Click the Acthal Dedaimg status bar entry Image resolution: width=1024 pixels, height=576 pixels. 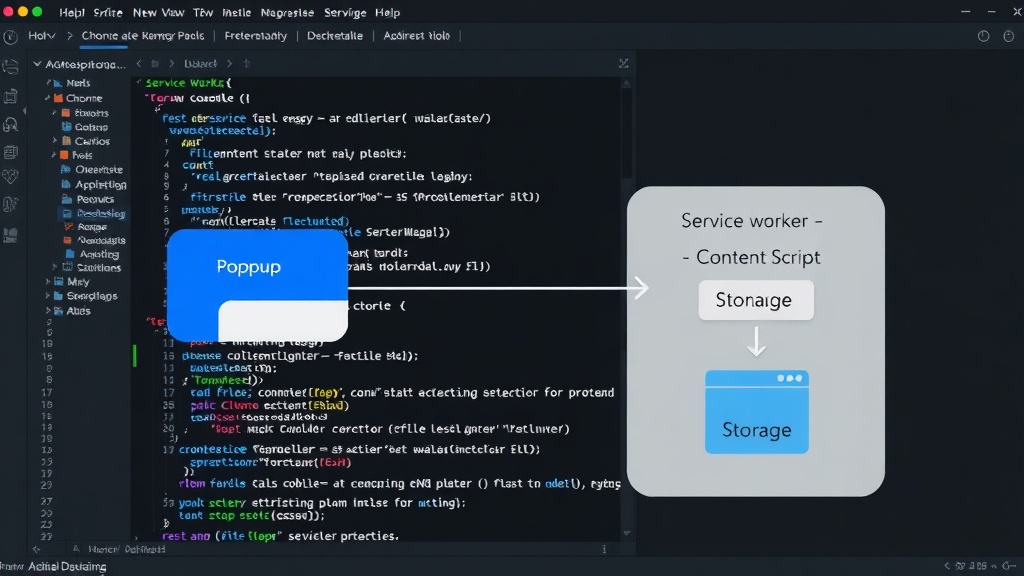[67, 566]
